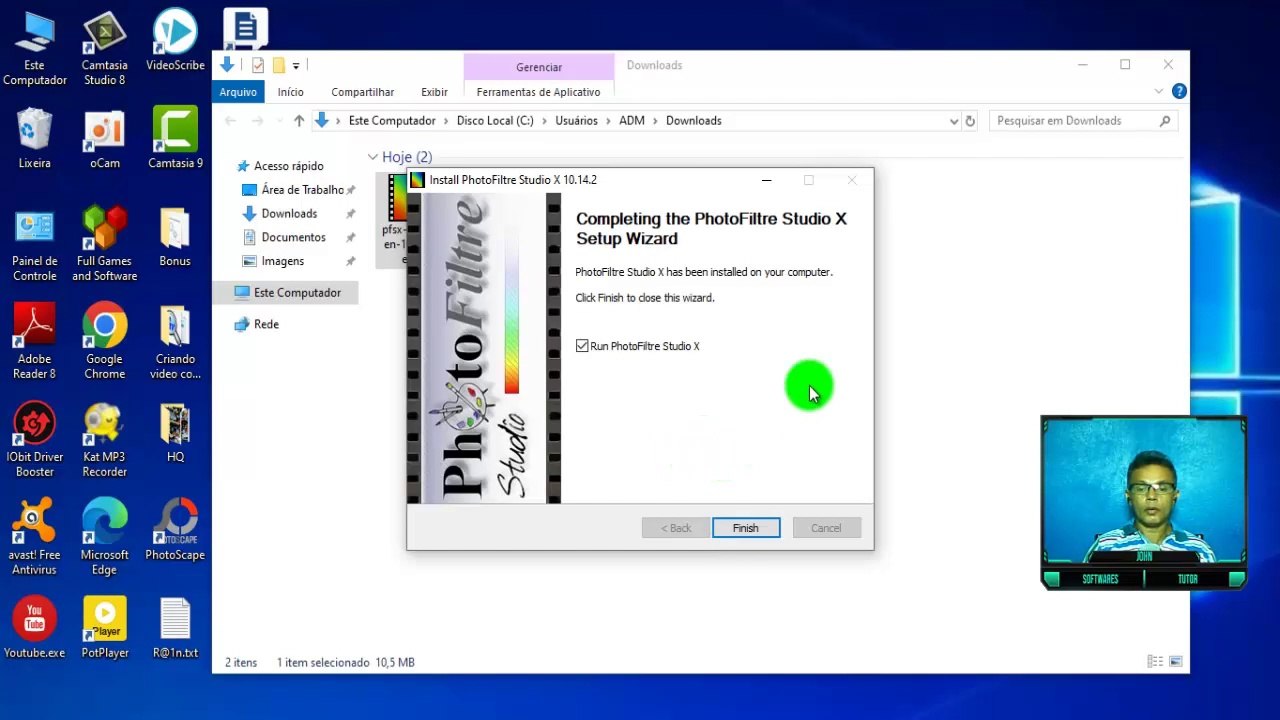Open Explorer help question mark icon
The height and width of the screenshot is (720, 1280).
coord(1179,91)
